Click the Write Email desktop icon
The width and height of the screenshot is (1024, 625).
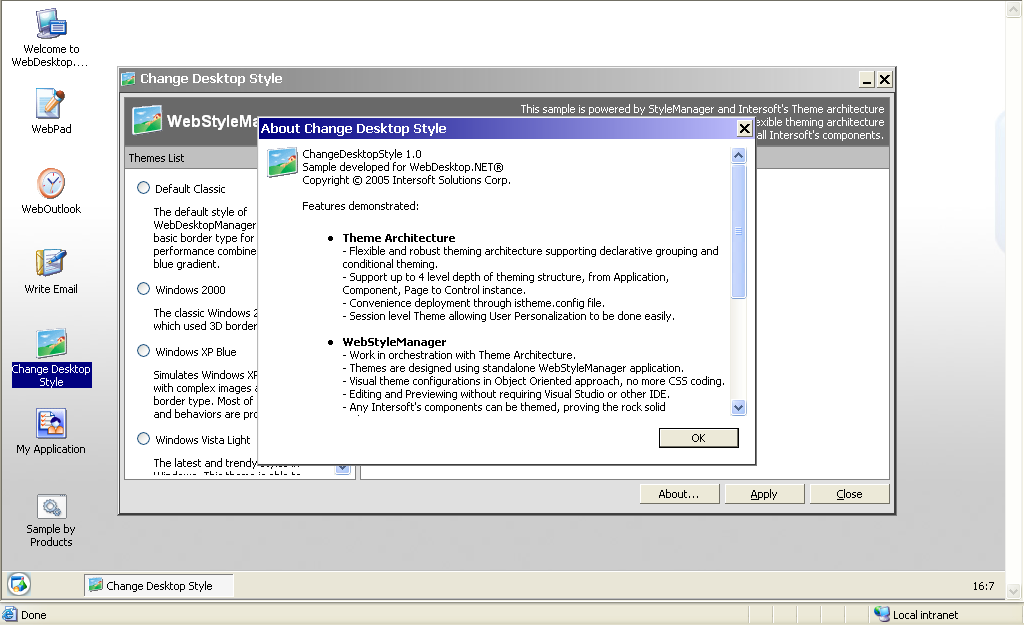pos(51,263)
